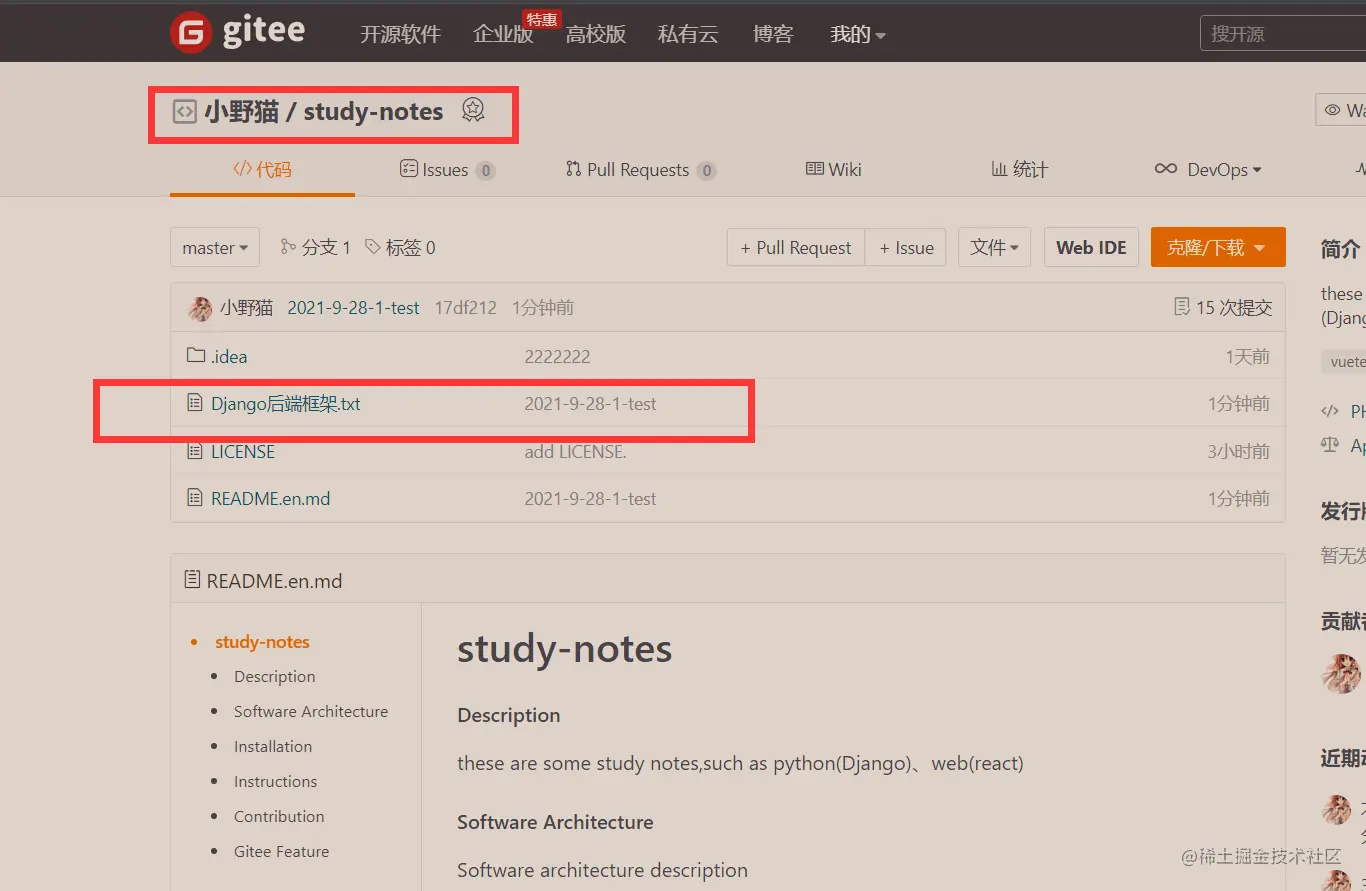Open the LICENSE file

(x=243, y=451)
